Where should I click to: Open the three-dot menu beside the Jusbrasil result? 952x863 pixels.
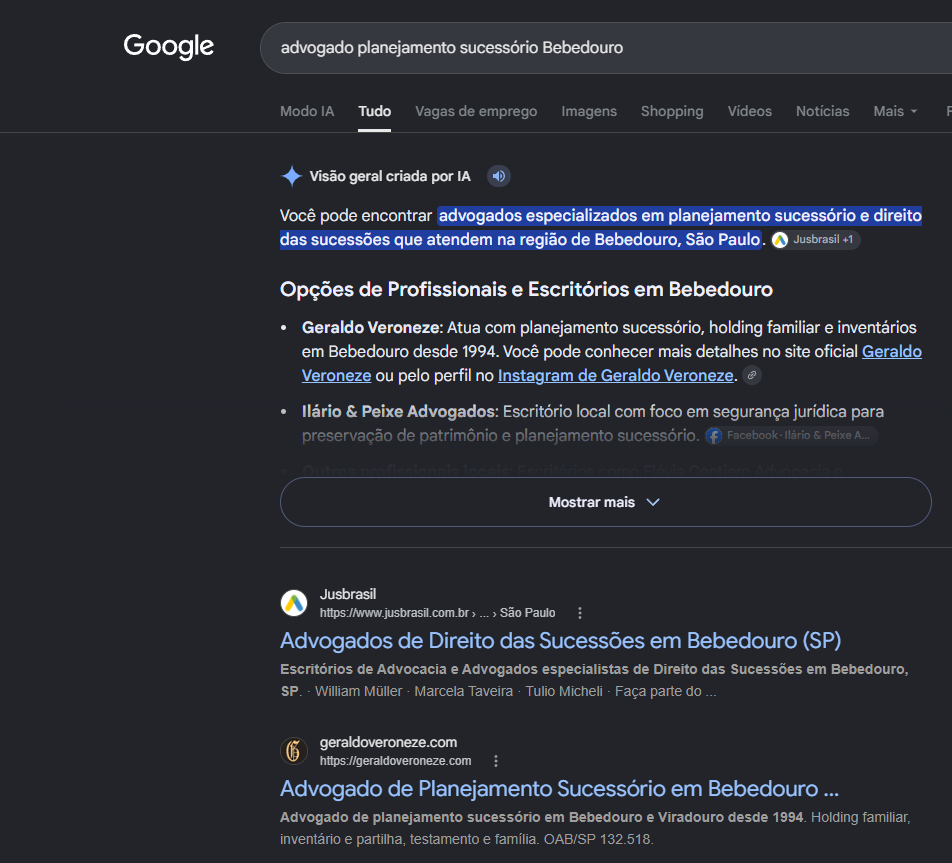(580, 613)
